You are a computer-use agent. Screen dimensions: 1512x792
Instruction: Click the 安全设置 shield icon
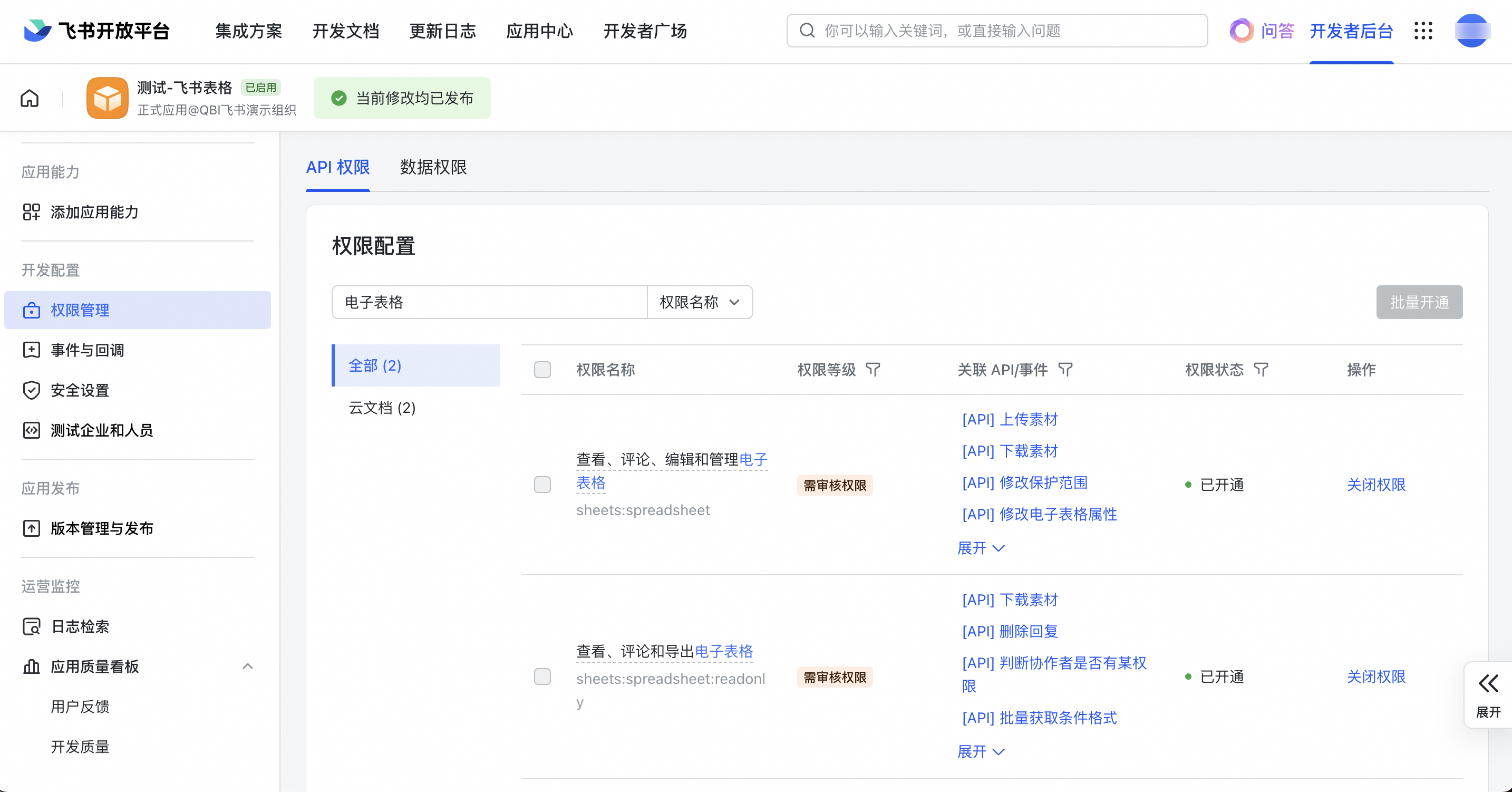(31, 390)
